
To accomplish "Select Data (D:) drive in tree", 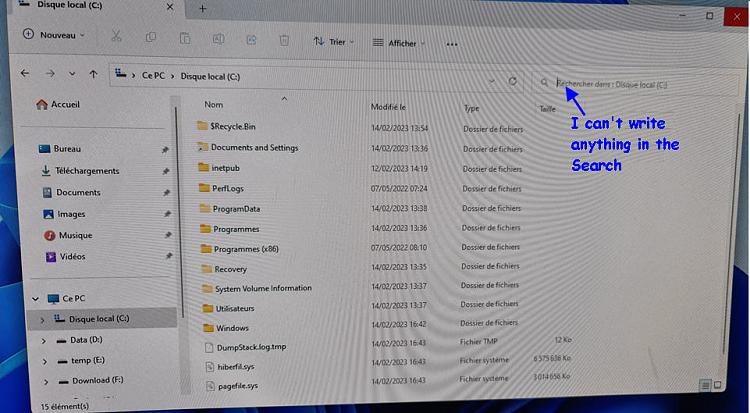I will pyautogui.click(x=86, y=340).
